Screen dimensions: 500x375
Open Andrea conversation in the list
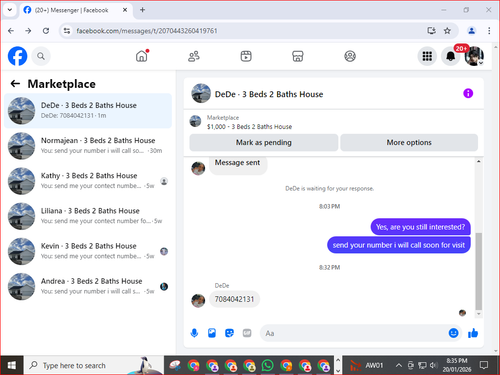pos(88,286)
